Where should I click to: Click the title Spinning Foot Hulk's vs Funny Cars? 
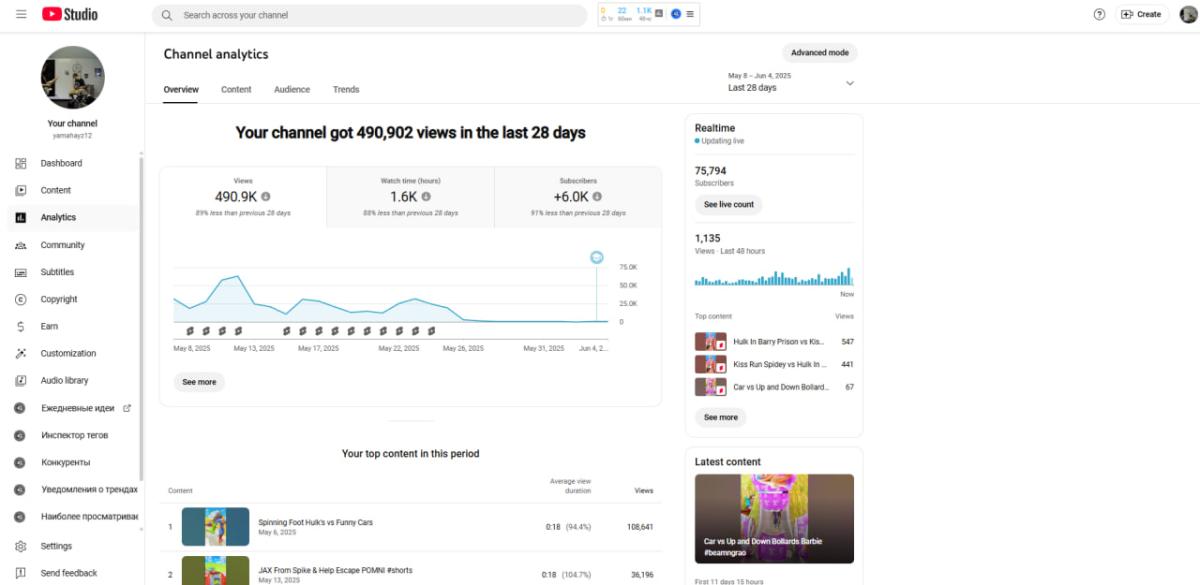pos(316,522)
